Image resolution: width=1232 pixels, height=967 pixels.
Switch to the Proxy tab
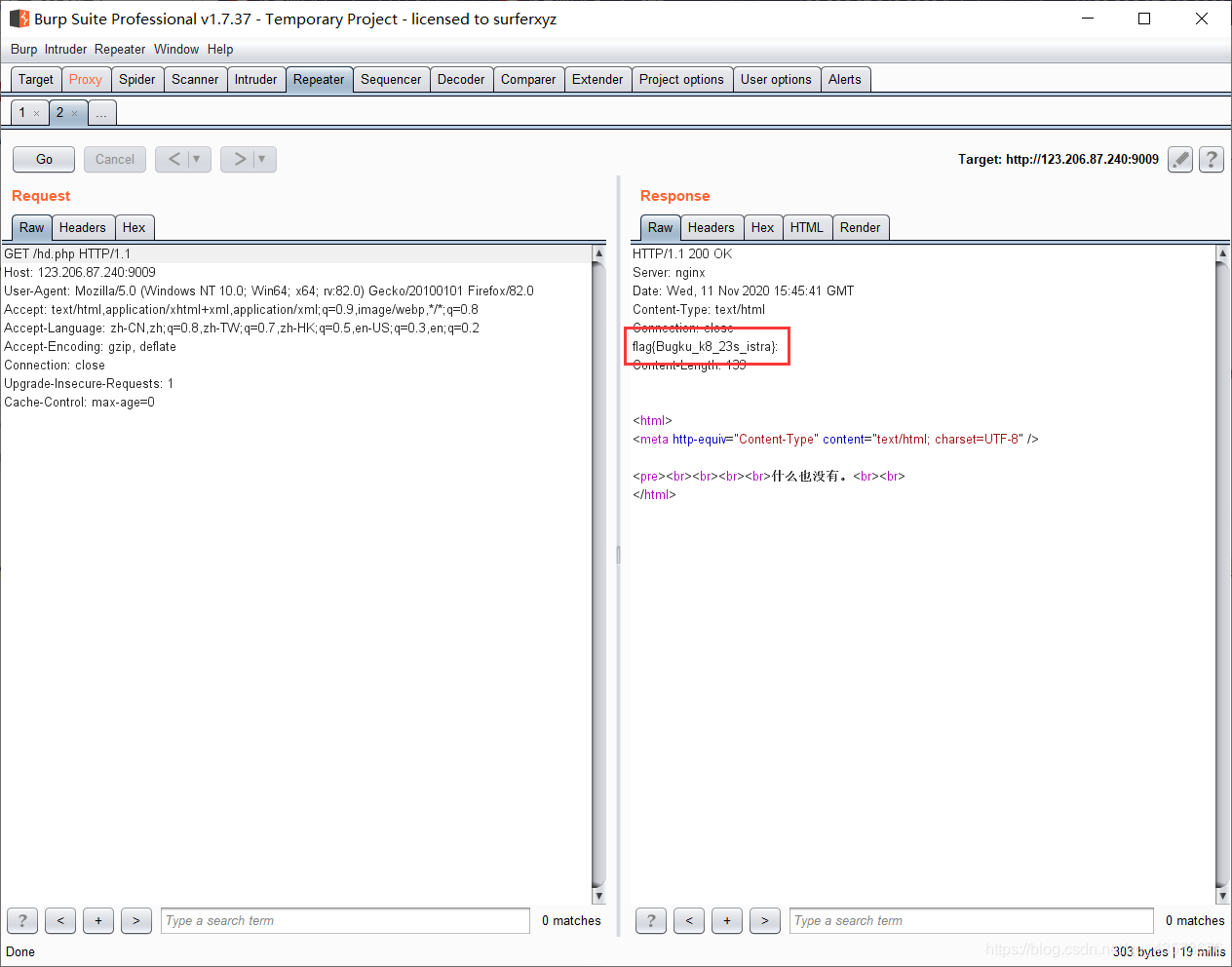(86, 80)
